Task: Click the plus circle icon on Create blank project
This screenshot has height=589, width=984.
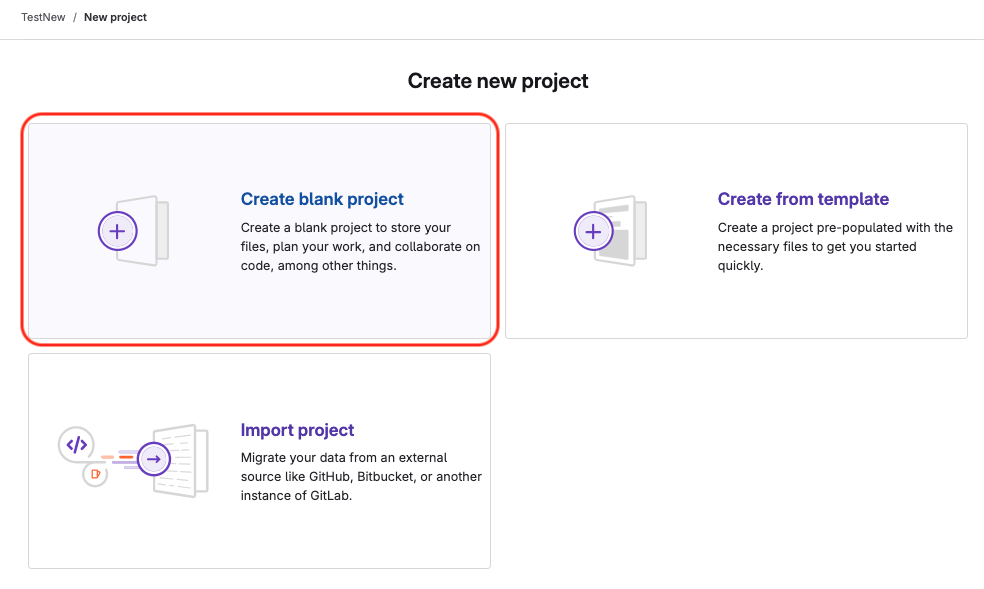Action: [x=117, y=231]
